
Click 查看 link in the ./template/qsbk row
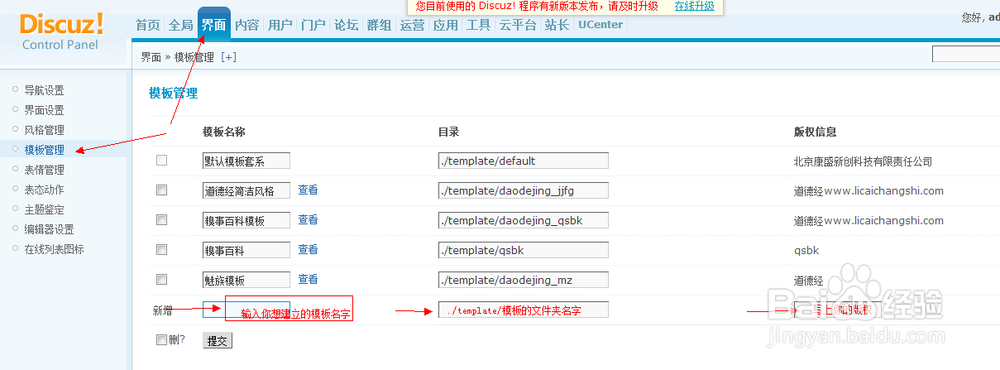308,249
